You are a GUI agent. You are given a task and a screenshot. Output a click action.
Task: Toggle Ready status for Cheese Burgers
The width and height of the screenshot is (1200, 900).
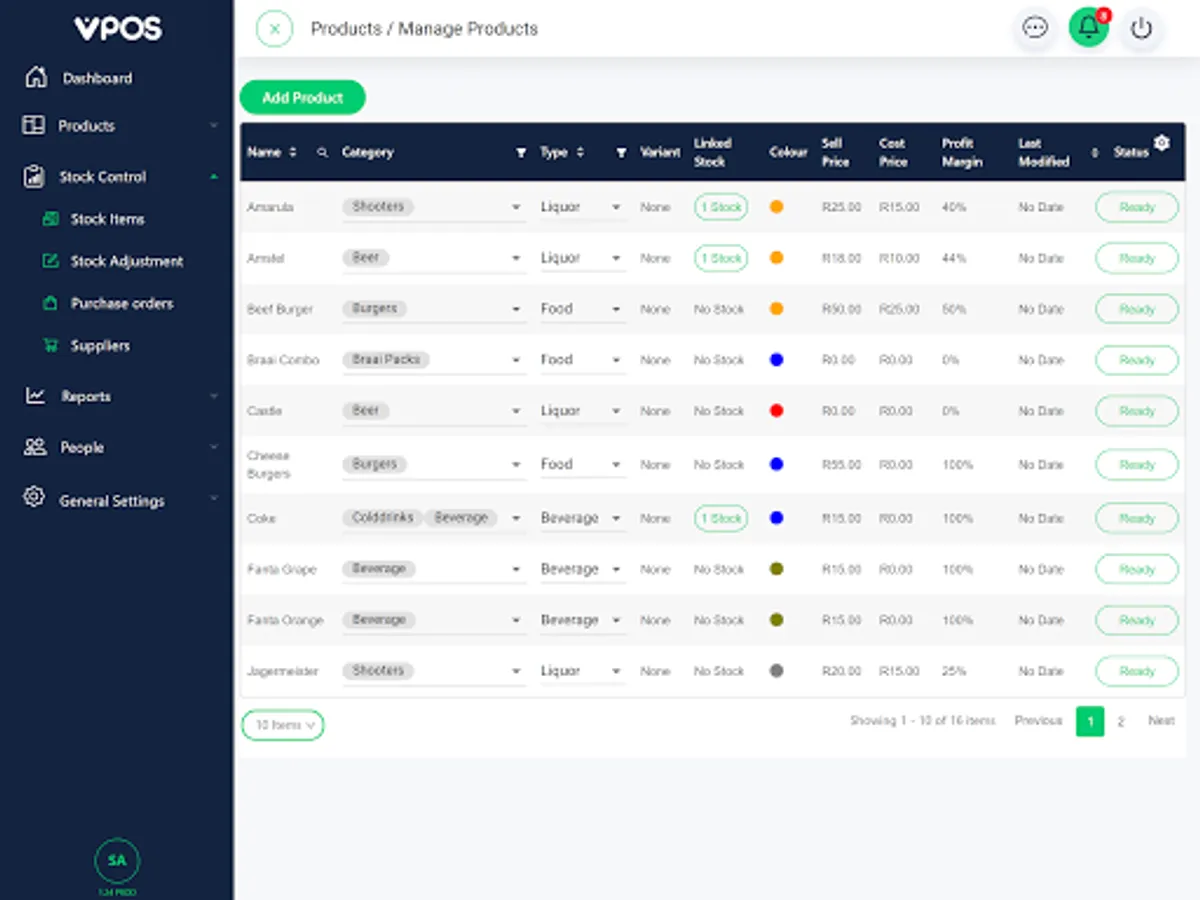[1137, 465]
